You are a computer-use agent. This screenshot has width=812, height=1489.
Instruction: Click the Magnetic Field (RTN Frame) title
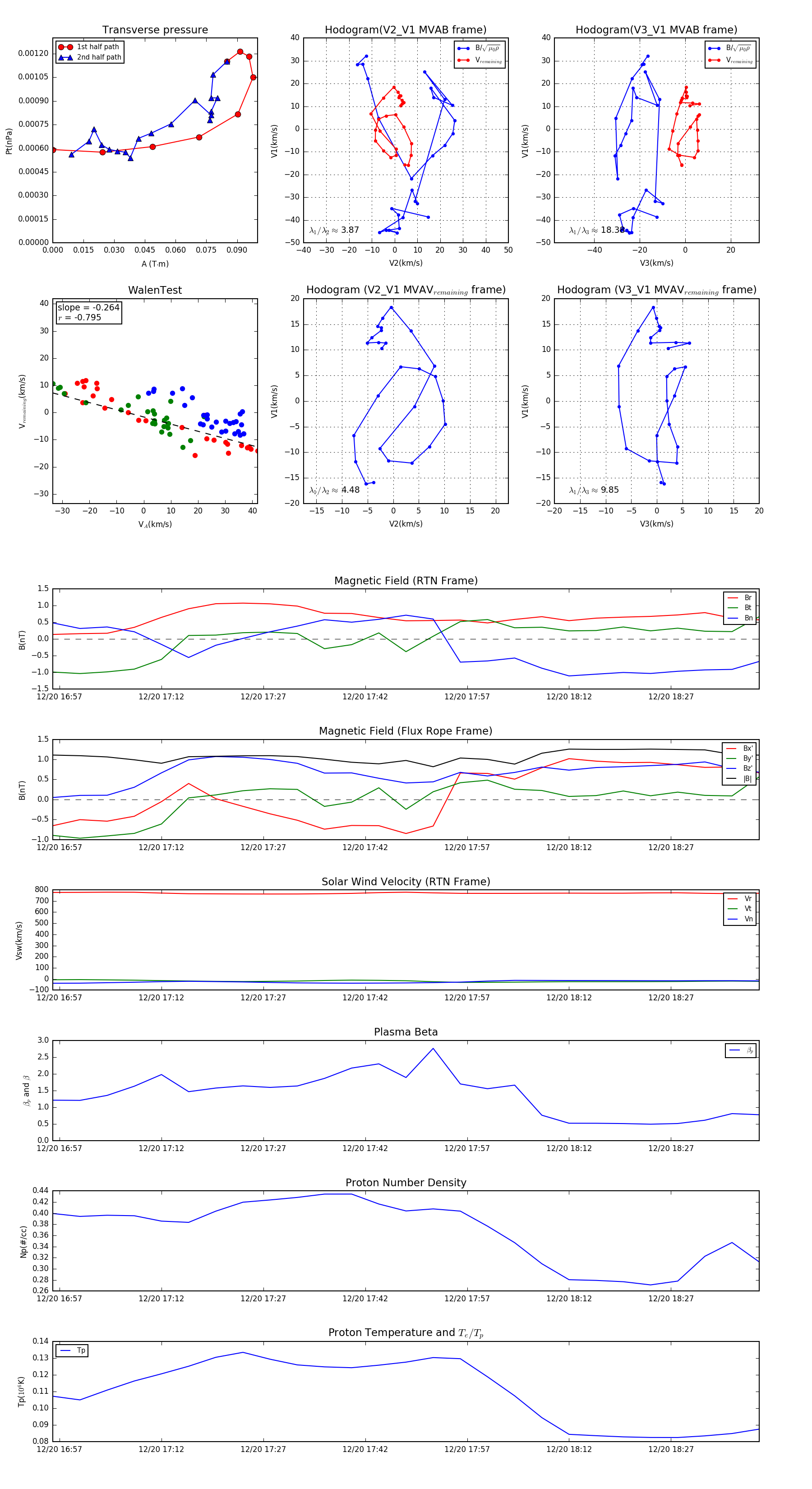tap(406, 581)
